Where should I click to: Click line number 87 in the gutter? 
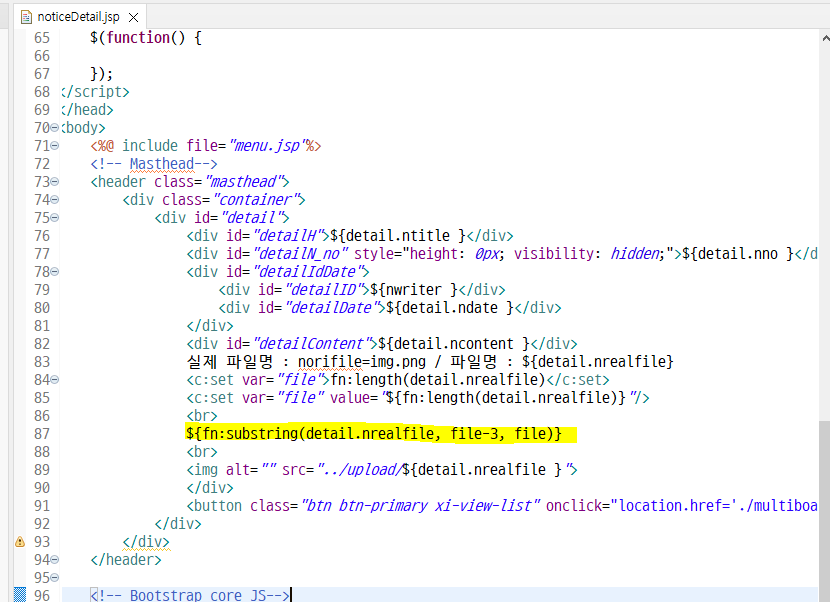(42, 434)
